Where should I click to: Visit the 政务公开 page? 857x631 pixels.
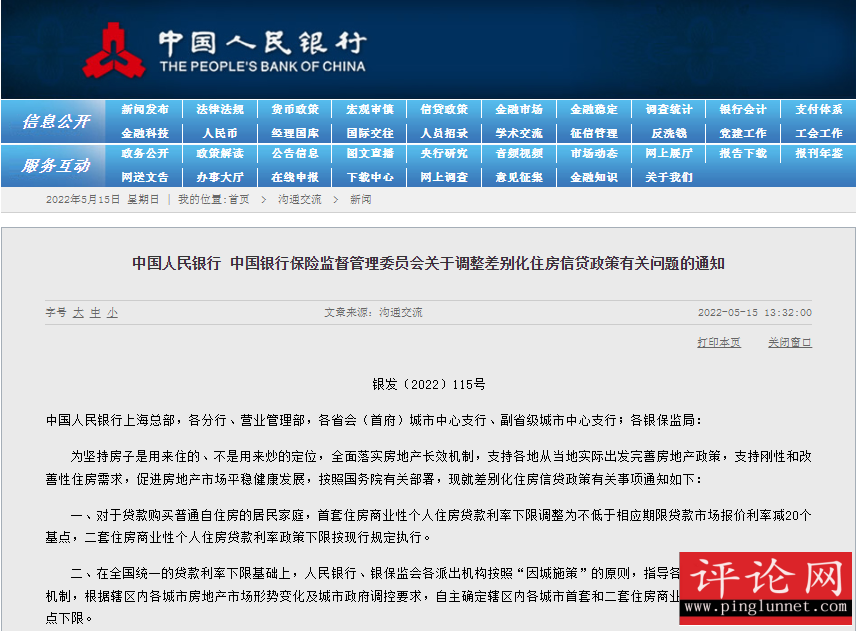(x=145, y=154)
